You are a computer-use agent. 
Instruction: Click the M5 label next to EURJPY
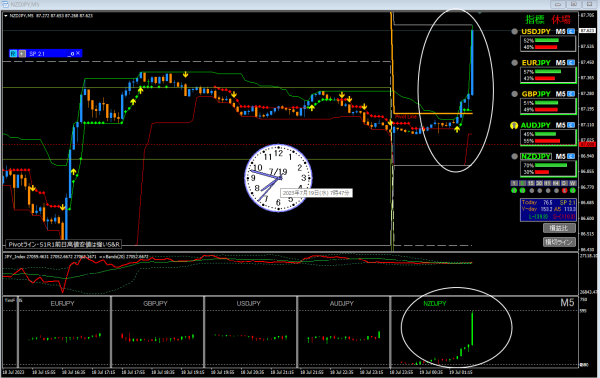[561, 63]
